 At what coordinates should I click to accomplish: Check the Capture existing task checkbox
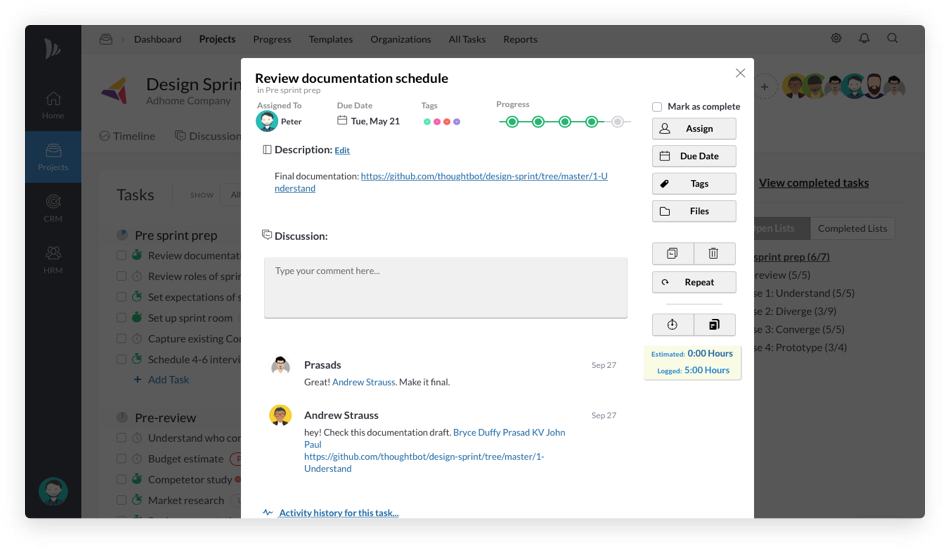point(121,338)
